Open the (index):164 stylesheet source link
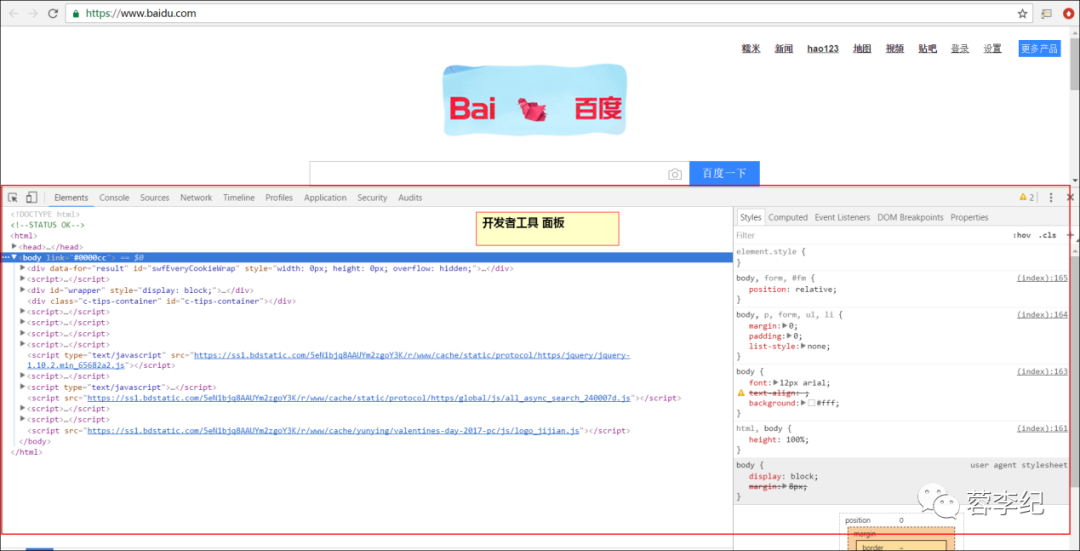 click(x=1042, y=314)
